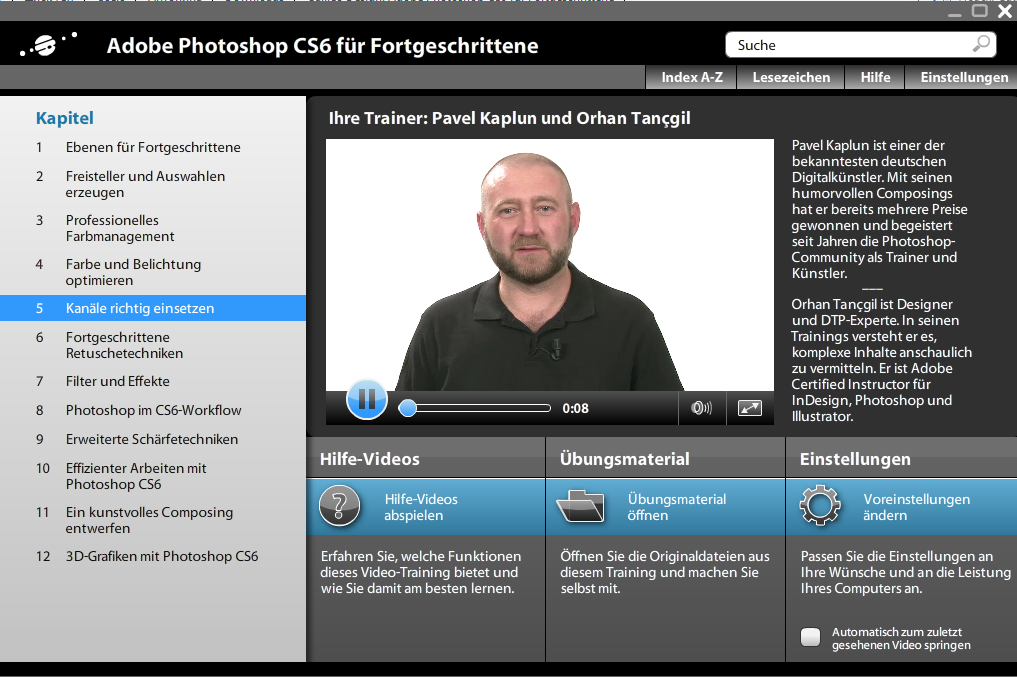
Task: Maximize the training window
Action: pos(979,10)
